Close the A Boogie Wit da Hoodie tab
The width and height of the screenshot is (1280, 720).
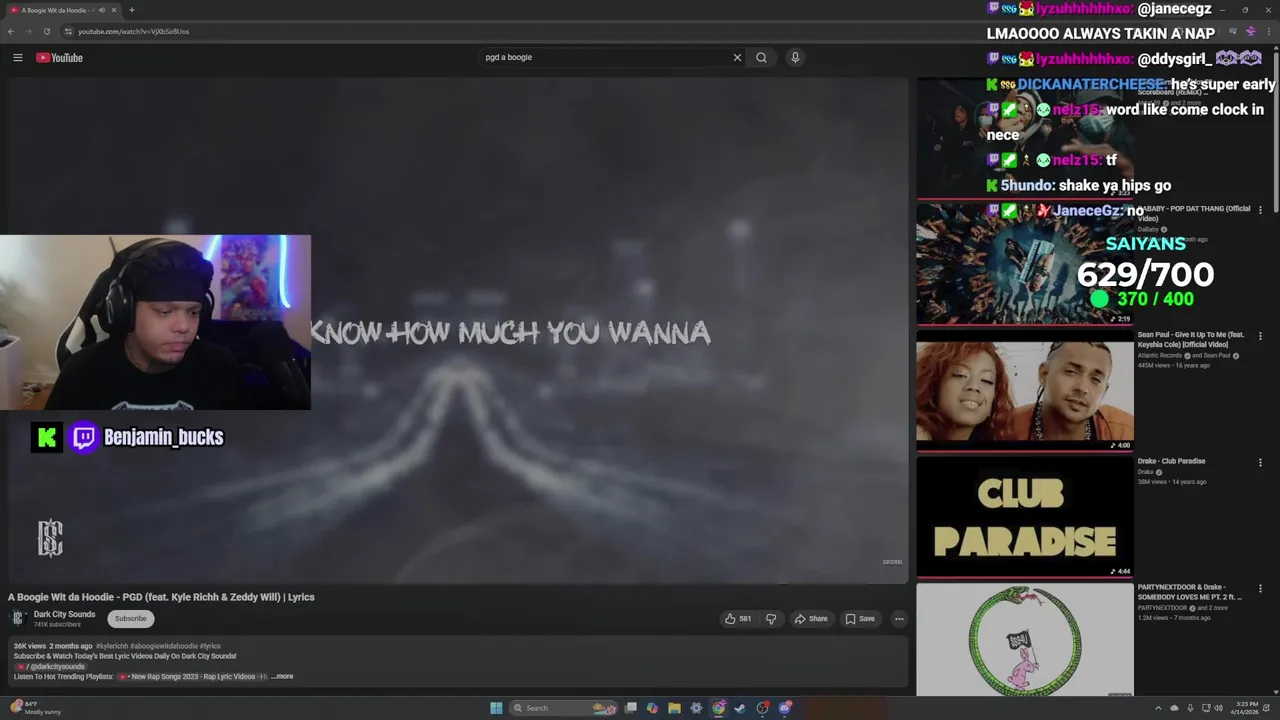[114, 10]
